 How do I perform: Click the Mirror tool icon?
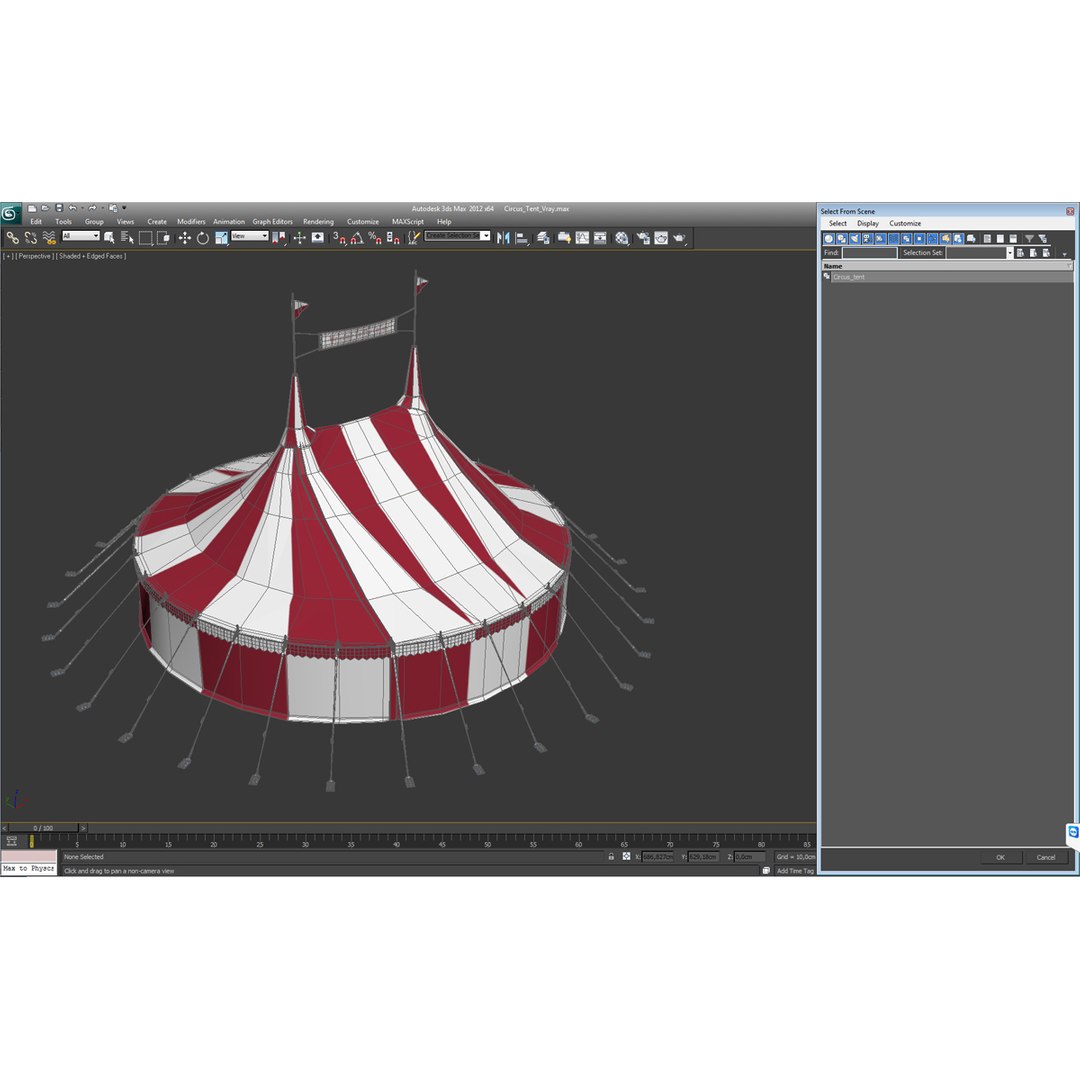[x=503, y=238]
